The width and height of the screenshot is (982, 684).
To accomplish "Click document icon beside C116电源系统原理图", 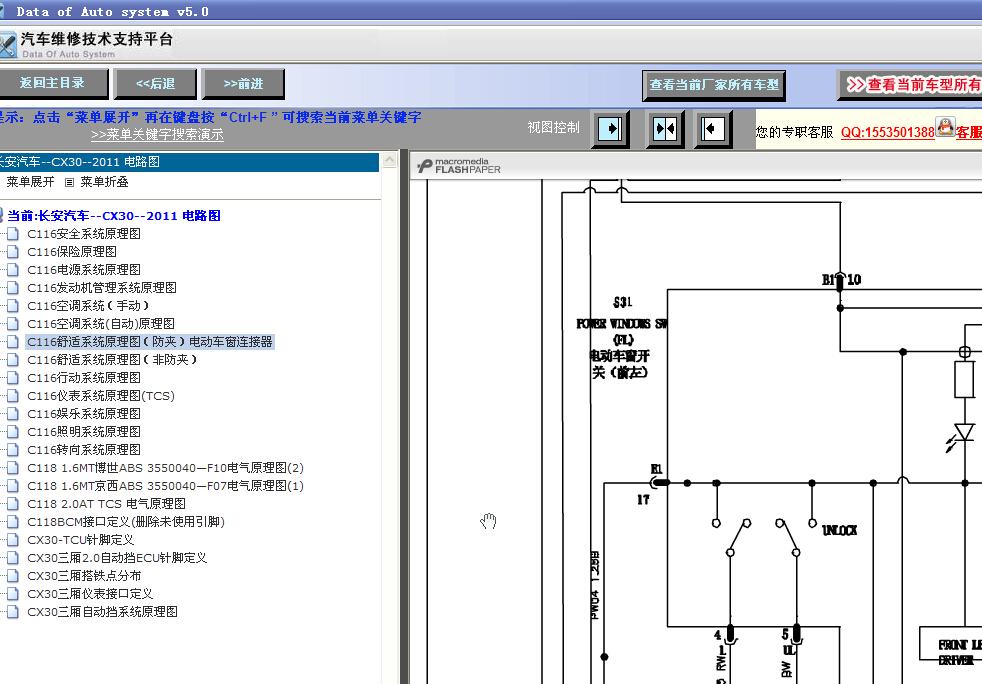I will pyautogui.click(x=13, y=270).
